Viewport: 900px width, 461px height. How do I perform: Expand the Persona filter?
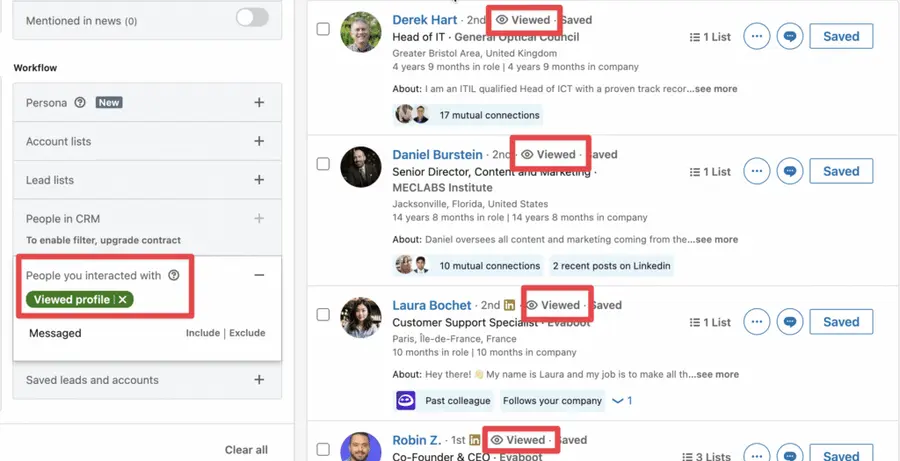coord(259,102)
